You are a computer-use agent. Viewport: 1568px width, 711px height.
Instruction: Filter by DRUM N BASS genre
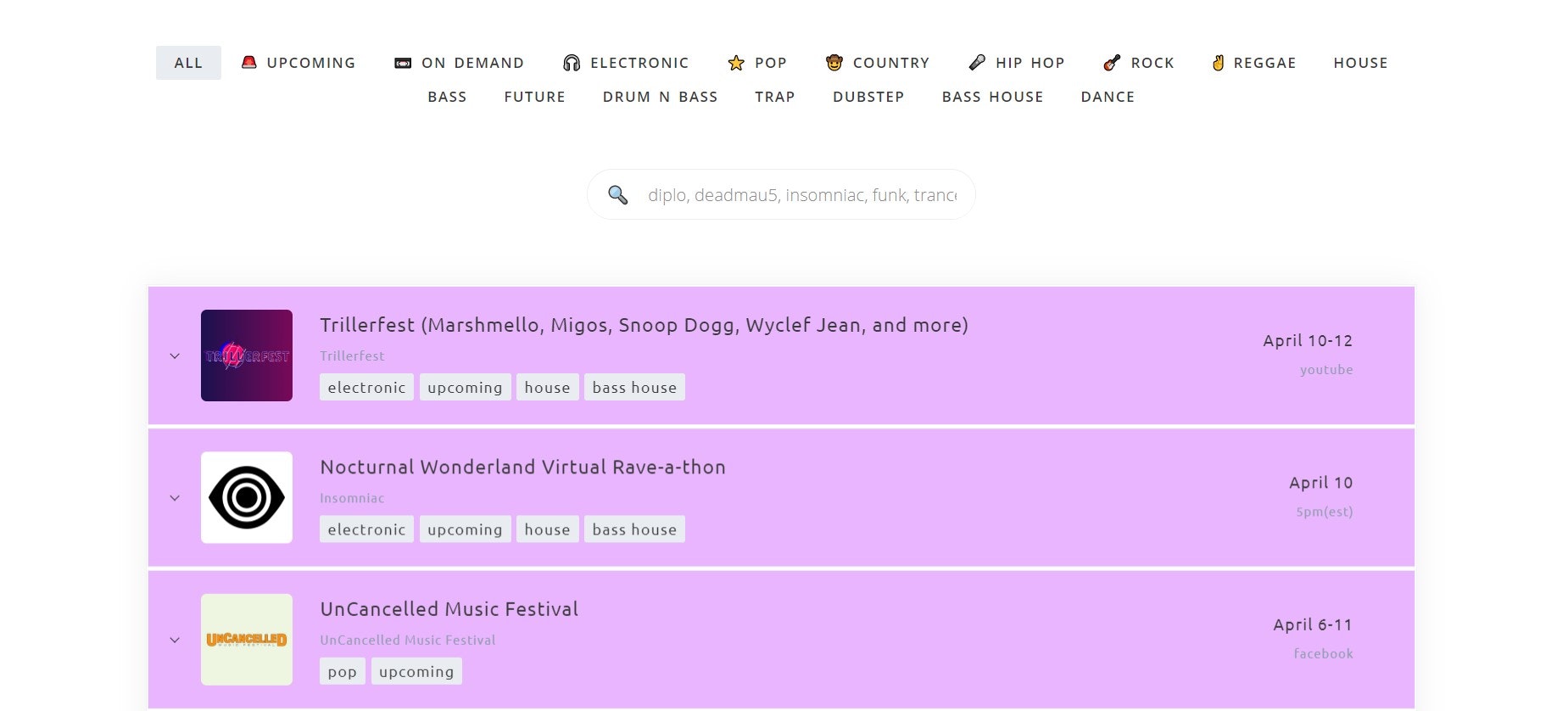coord(660,97)
